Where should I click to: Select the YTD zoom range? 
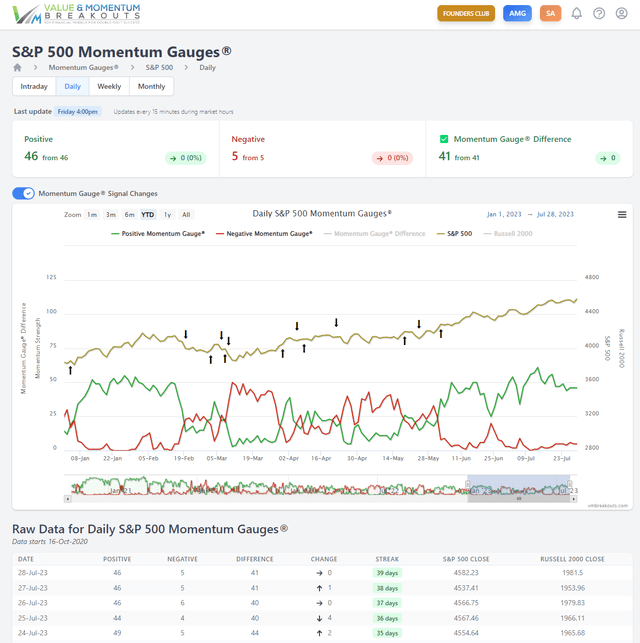pos(147,214)
